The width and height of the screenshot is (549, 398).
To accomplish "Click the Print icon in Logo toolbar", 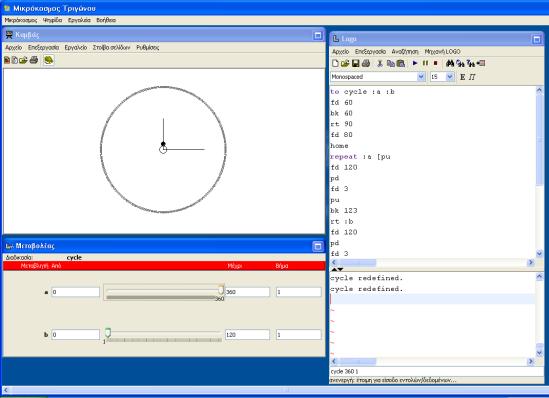I will pyautogui.click(x=366, y=63).
